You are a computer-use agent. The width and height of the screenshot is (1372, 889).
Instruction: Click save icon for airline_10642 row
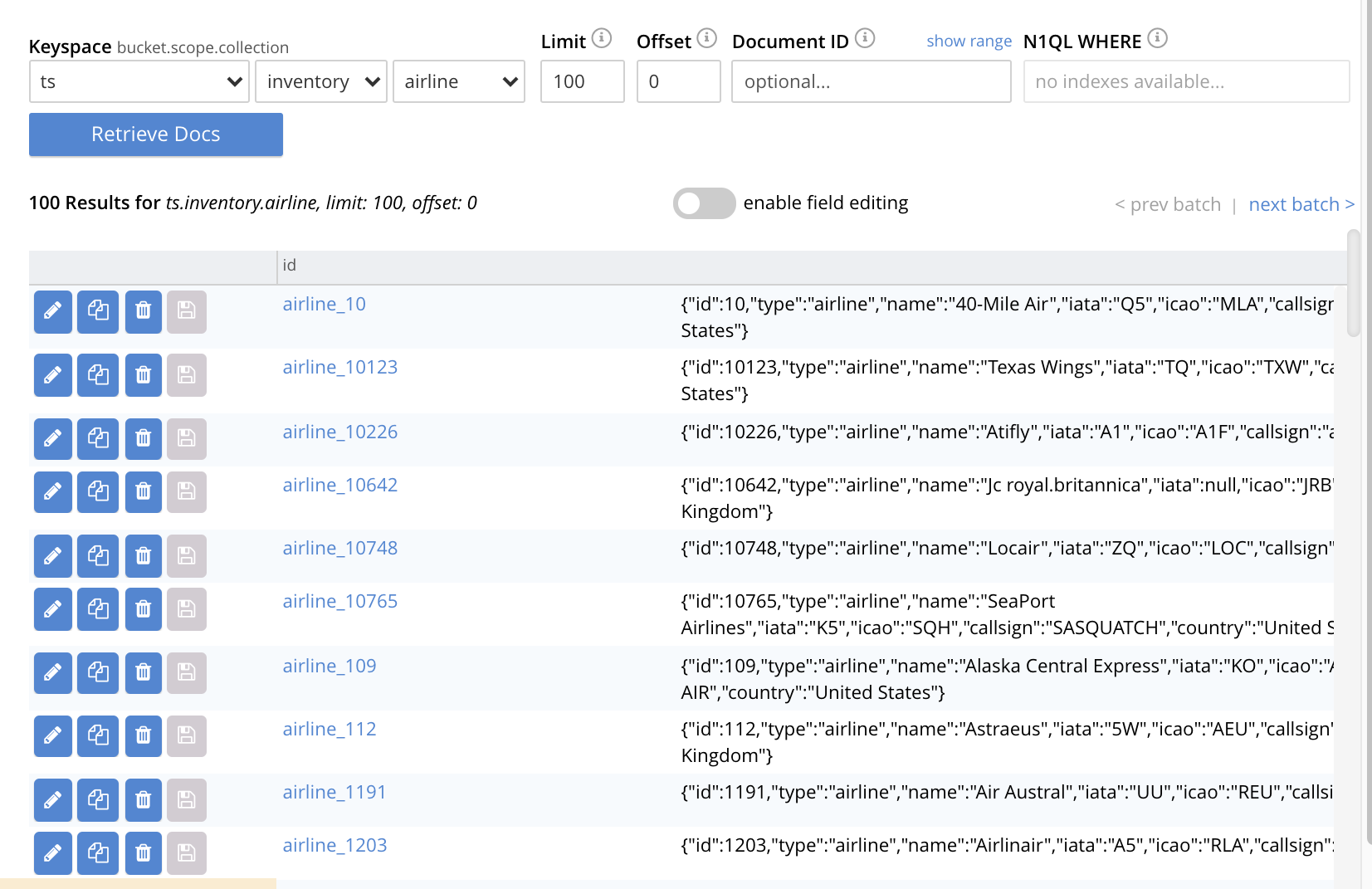187,491
